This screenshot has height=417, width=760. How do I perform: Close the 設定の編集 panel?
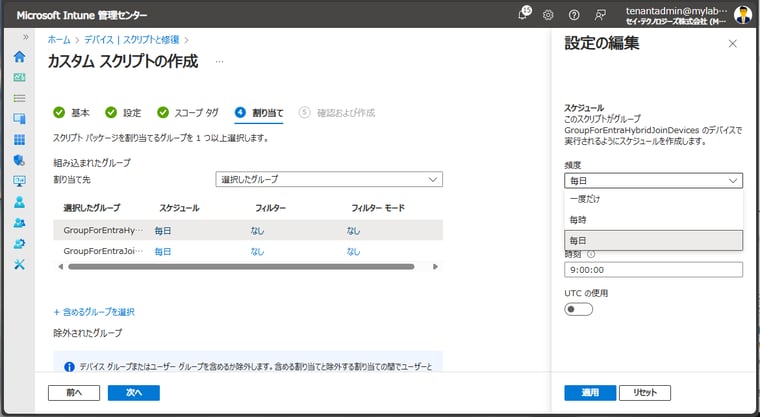point(732,44)
